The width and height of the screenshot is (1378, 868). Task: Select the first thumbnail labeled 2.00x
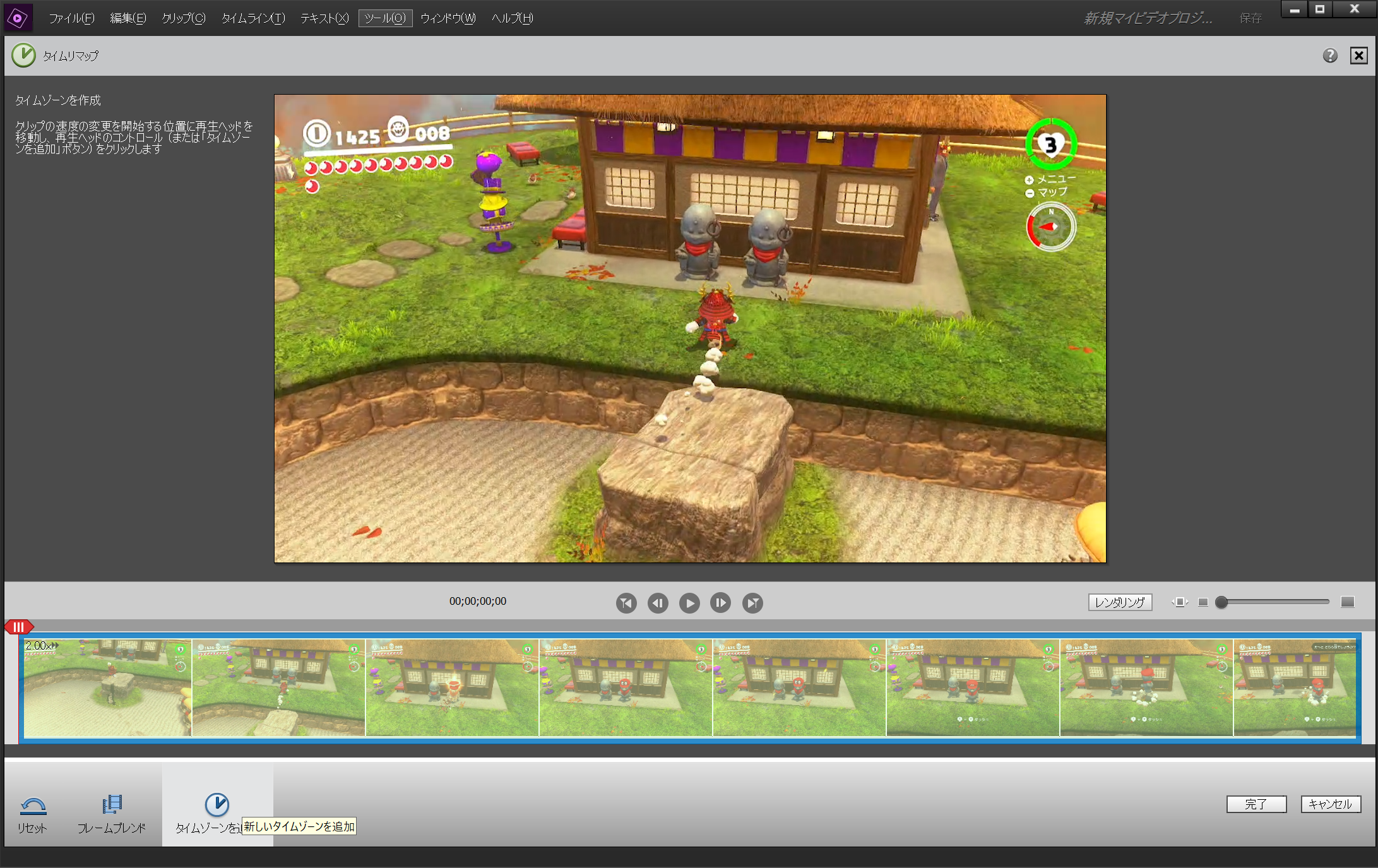(107, 687)
